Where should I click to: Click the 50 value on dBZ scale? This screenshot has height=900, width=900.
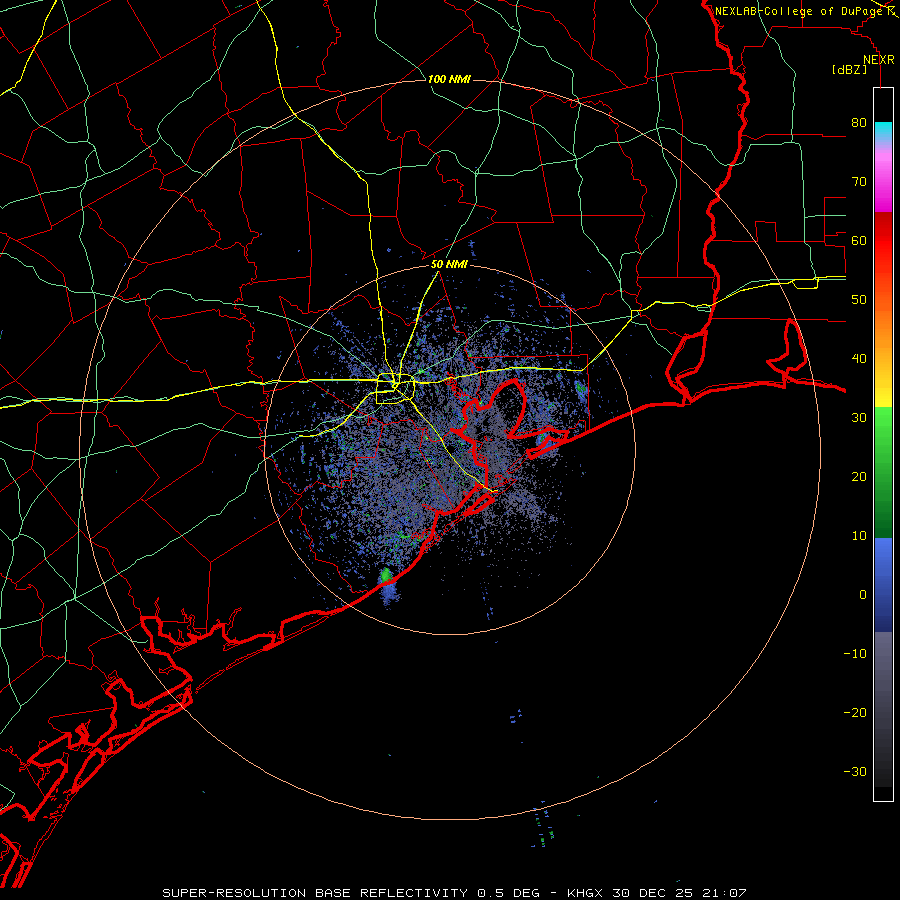(x=859, y=300)
